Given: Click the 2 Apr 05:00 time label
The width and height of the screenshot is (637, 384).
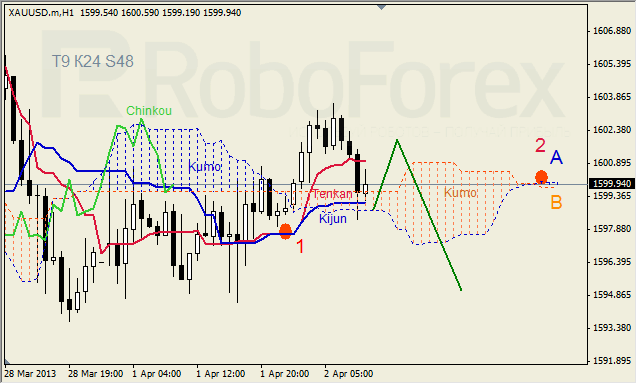Looking at the screenshot, I should tap(349, 373).
